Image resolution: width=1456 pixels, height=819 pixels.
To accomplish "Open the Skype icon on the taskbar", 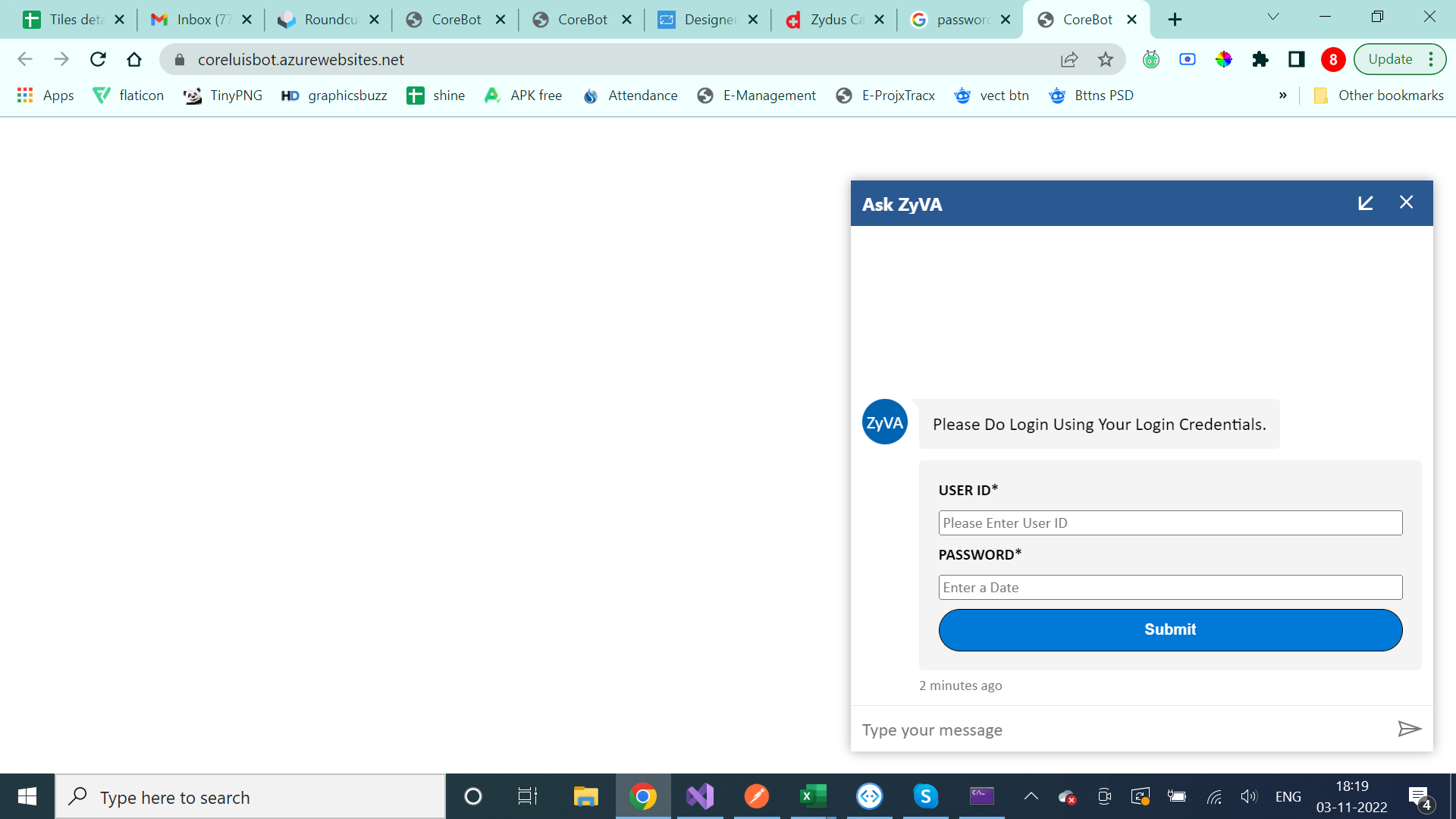I will [925, 796].
